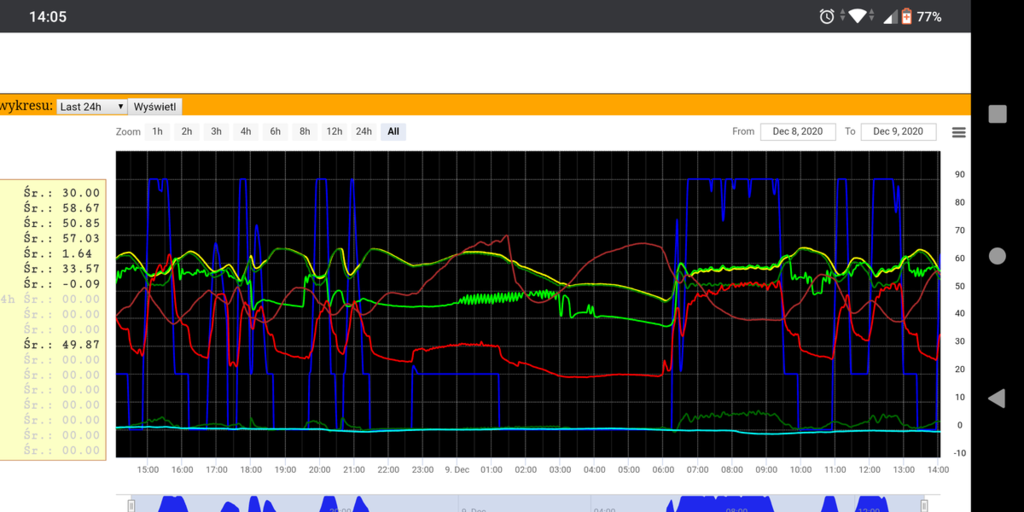
Task: Select the All zoom button
Action: (x=393, y=132)
